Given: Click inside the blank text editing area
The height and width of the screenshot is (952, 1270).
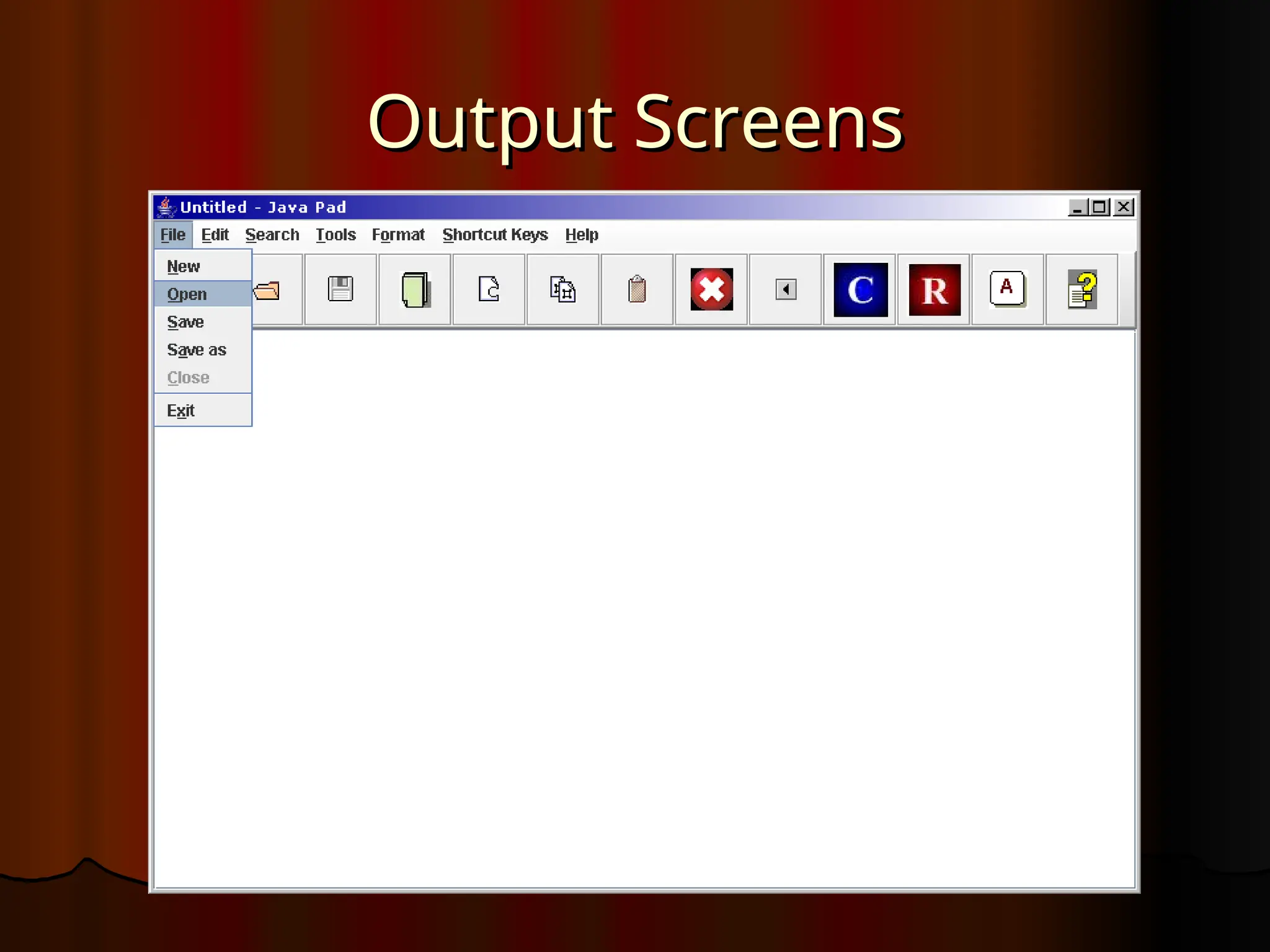Looking at the screenshot, I should coord(645,609).
